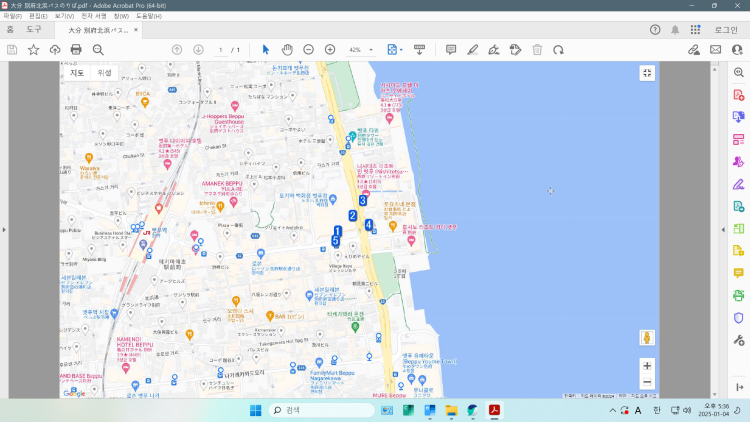This screenshot has width=750, height=422.
Task: Toggle the map fullscreen icon
Action: coord(647,73)
